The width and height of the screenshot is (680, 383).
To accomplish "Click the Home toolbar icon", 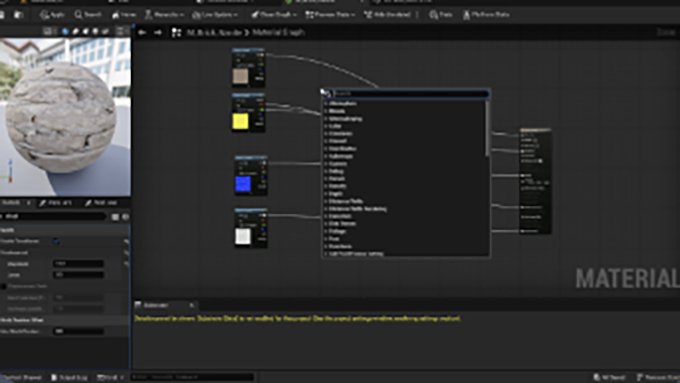I will 124,15.
